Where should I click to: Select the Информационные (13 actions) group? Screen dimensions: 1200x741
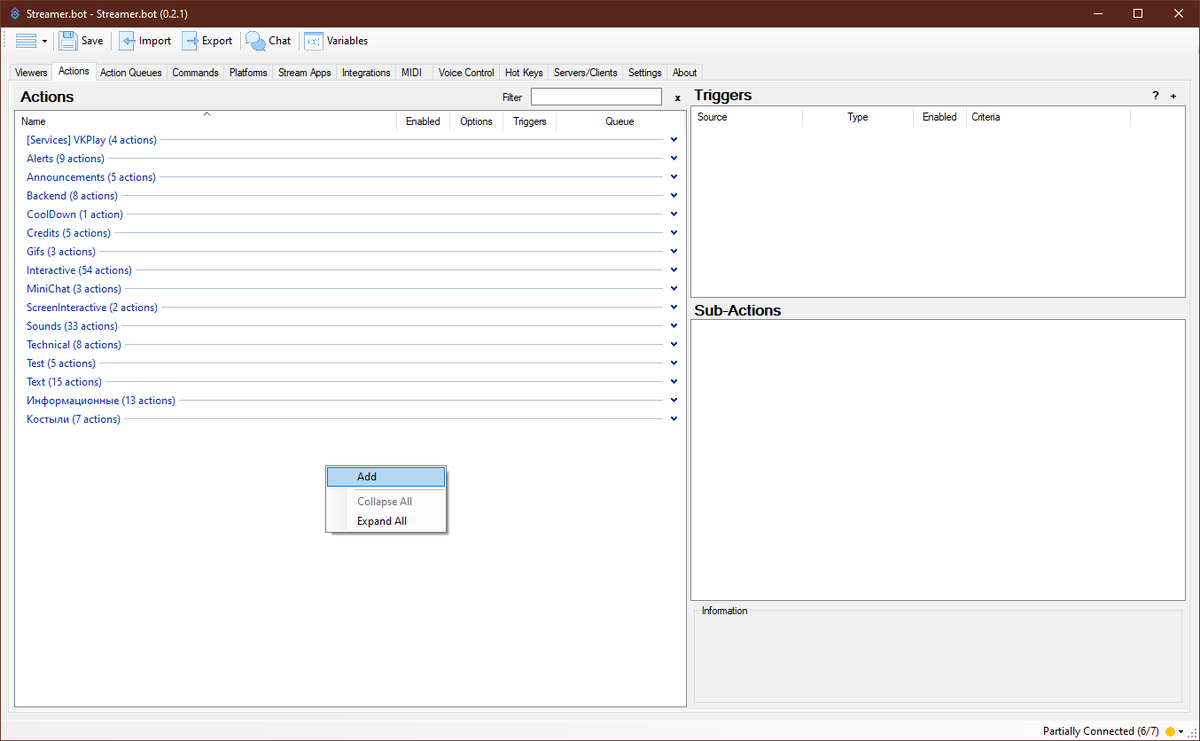pyautogui.click(x=101, y=400)
